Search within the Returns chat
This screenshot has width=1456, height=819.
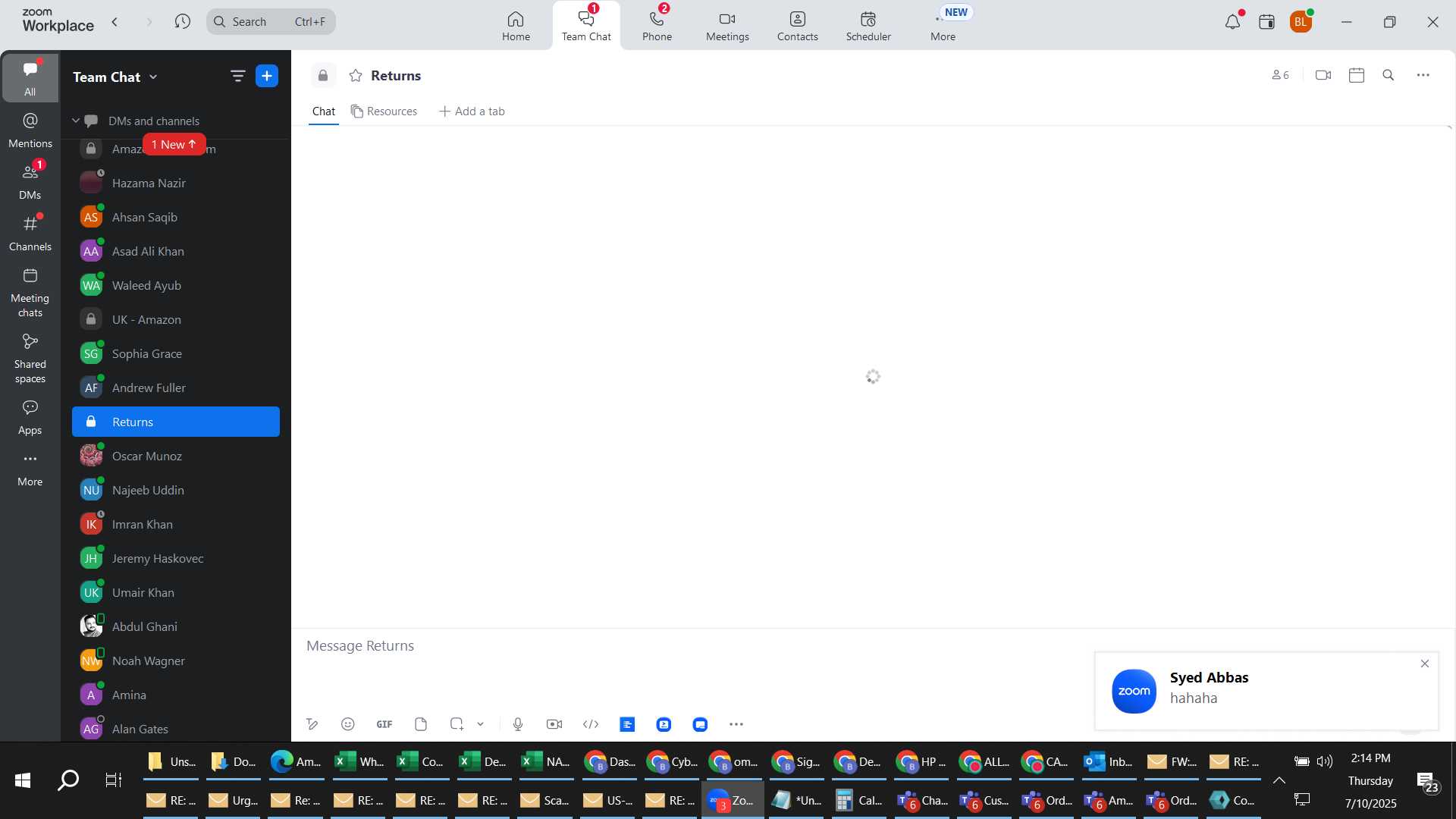pyautogui.click(x=1389, y=75)
